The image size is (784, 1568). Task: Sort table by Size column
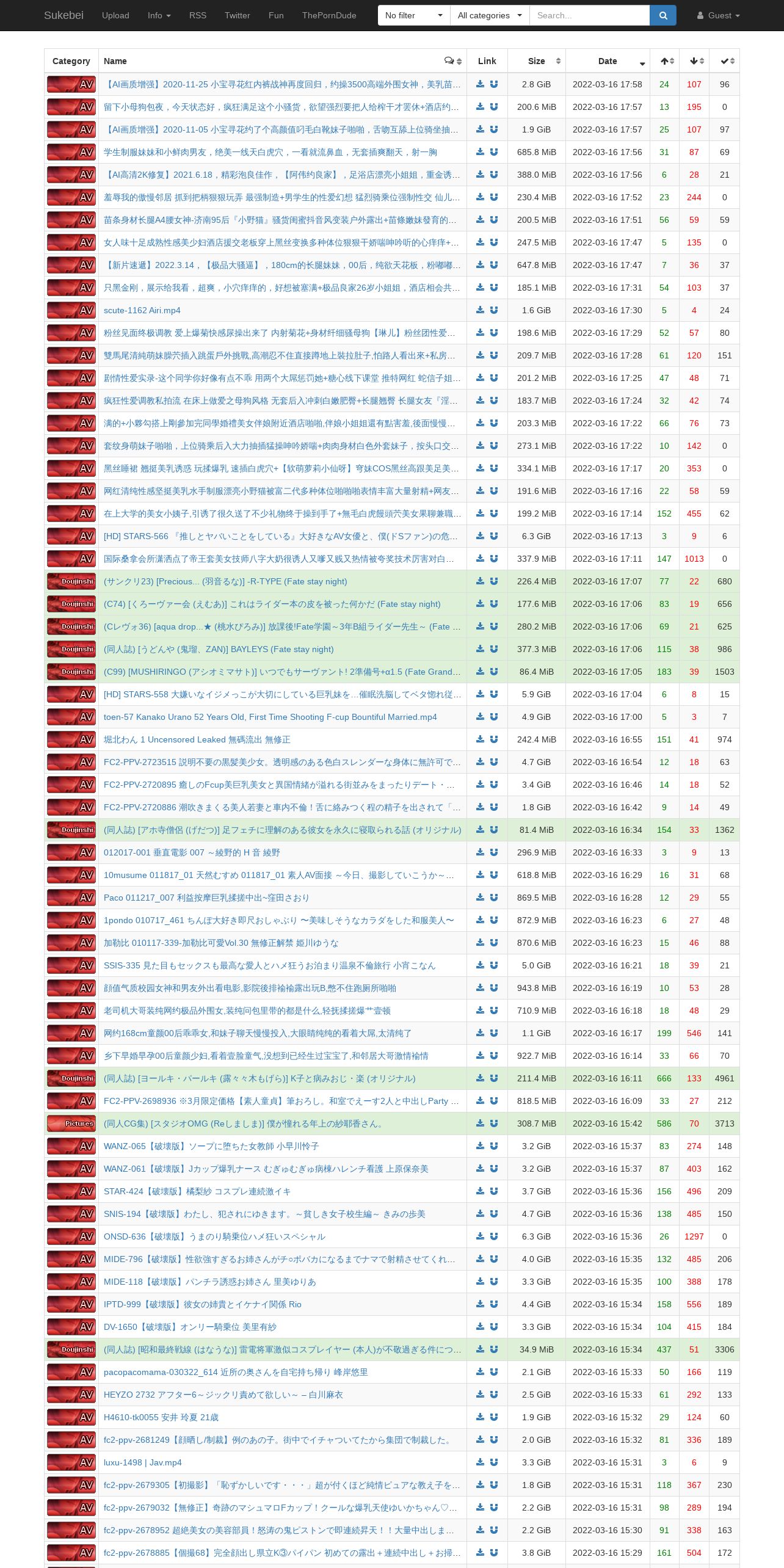(537, 61)
